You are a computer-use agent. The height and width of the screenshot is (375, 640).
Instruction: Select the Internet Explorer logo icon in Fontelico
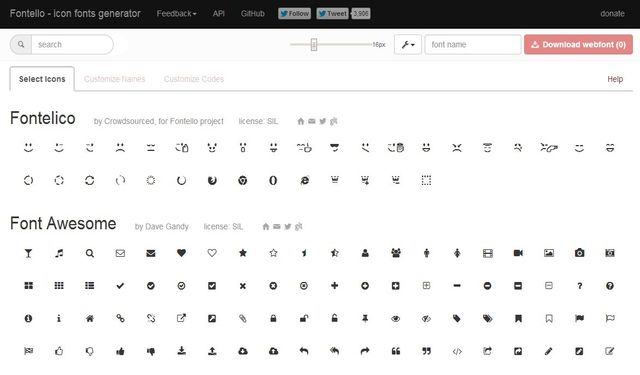coord(304,180)
